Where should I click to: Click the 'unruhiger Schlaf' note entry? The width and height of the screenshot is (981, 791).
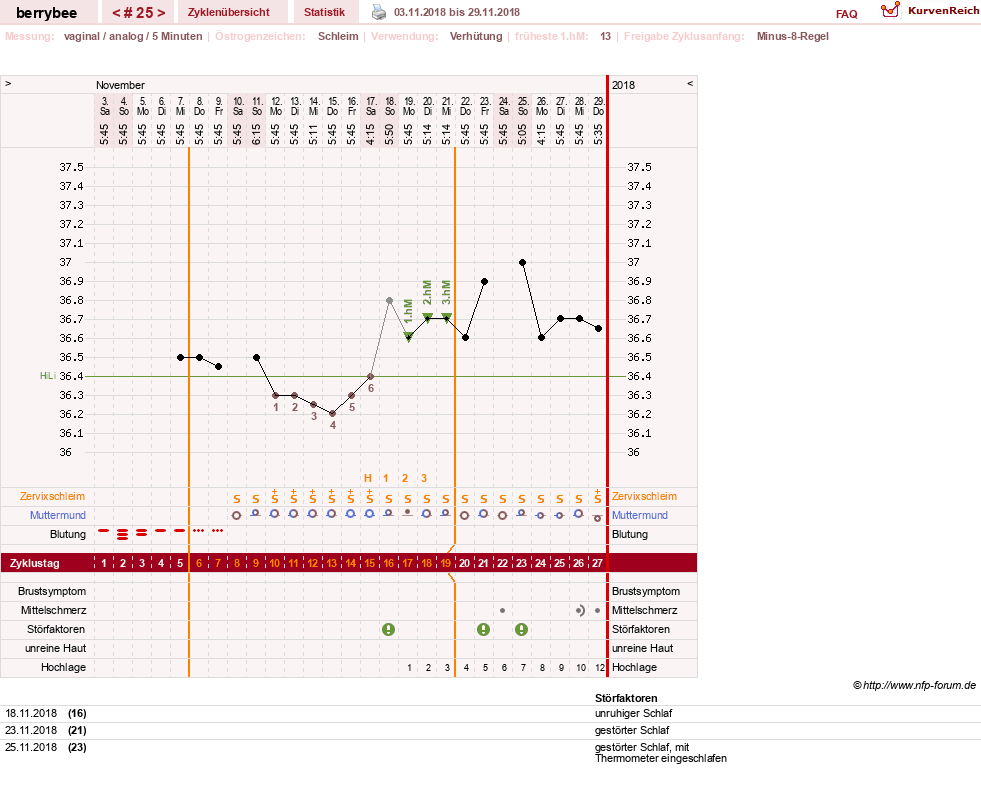[x=634, y=713]
